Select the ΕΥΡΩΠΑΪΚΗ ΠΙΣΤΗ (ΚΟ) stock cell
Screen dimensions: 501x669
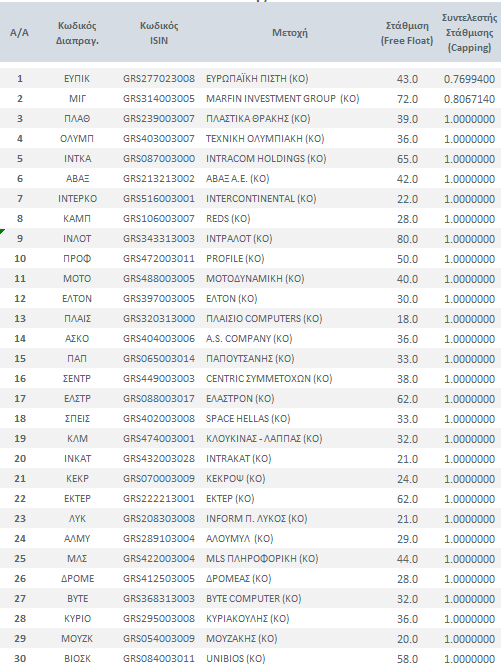click(x=257, y=79)
